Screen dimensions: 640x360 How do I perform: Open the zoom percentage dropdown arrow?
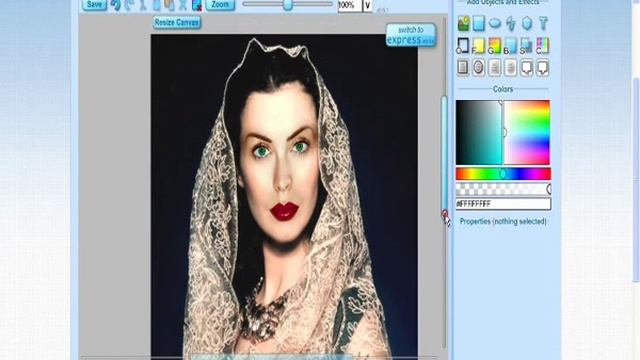[x=368, y=5]
